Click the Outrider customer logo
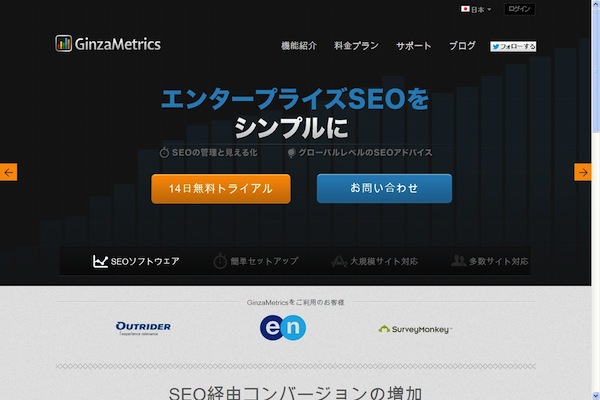Screen dimensions: 600x400 [143, 328]
